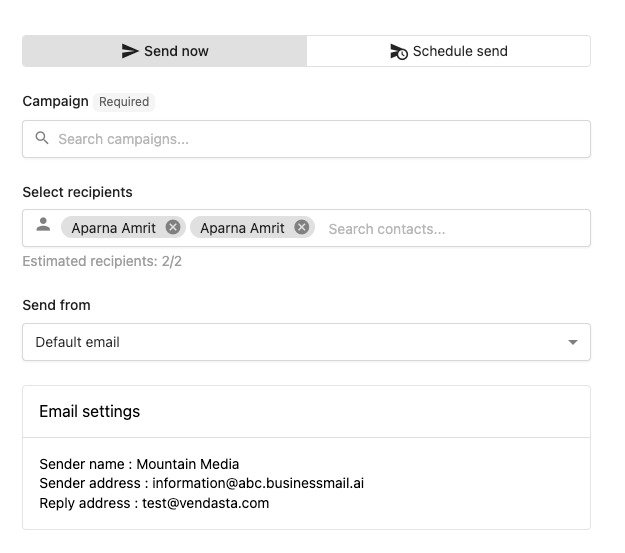This screenshot has width=625, height=553.
Task: Select the first Aparna Amrit recipient chip
Action: pyautogui.click(x=113, y=228)
